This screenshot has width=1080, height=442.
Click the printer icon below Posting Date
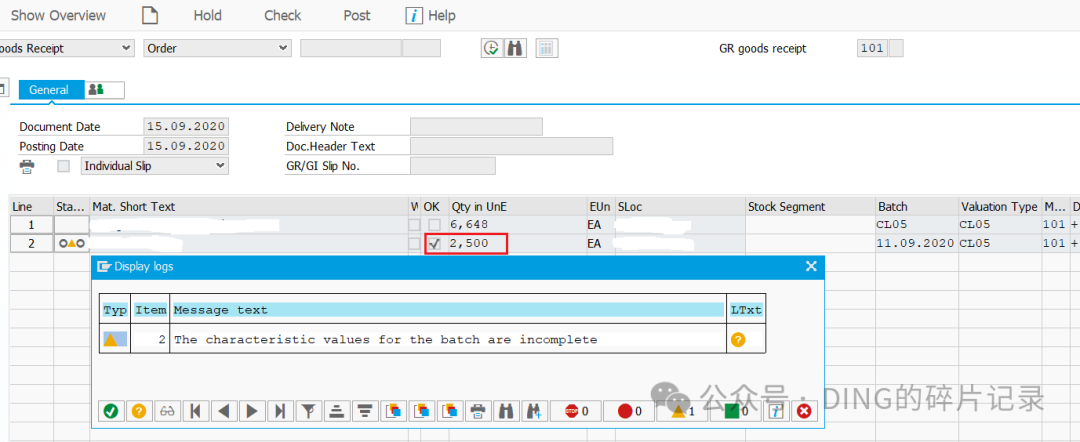[x=27, y=166]
